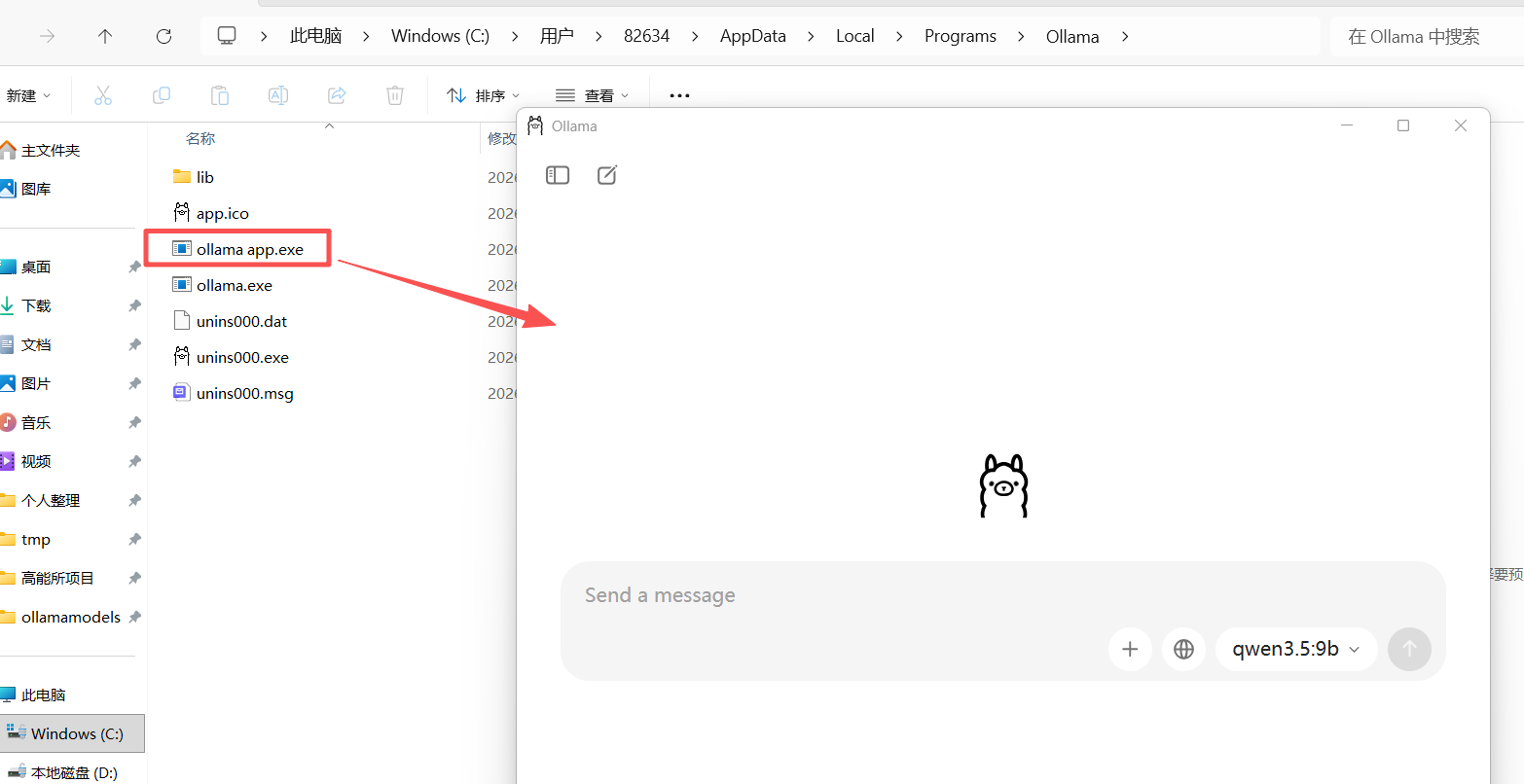Send the message with the arrow button

(1409, 649)
